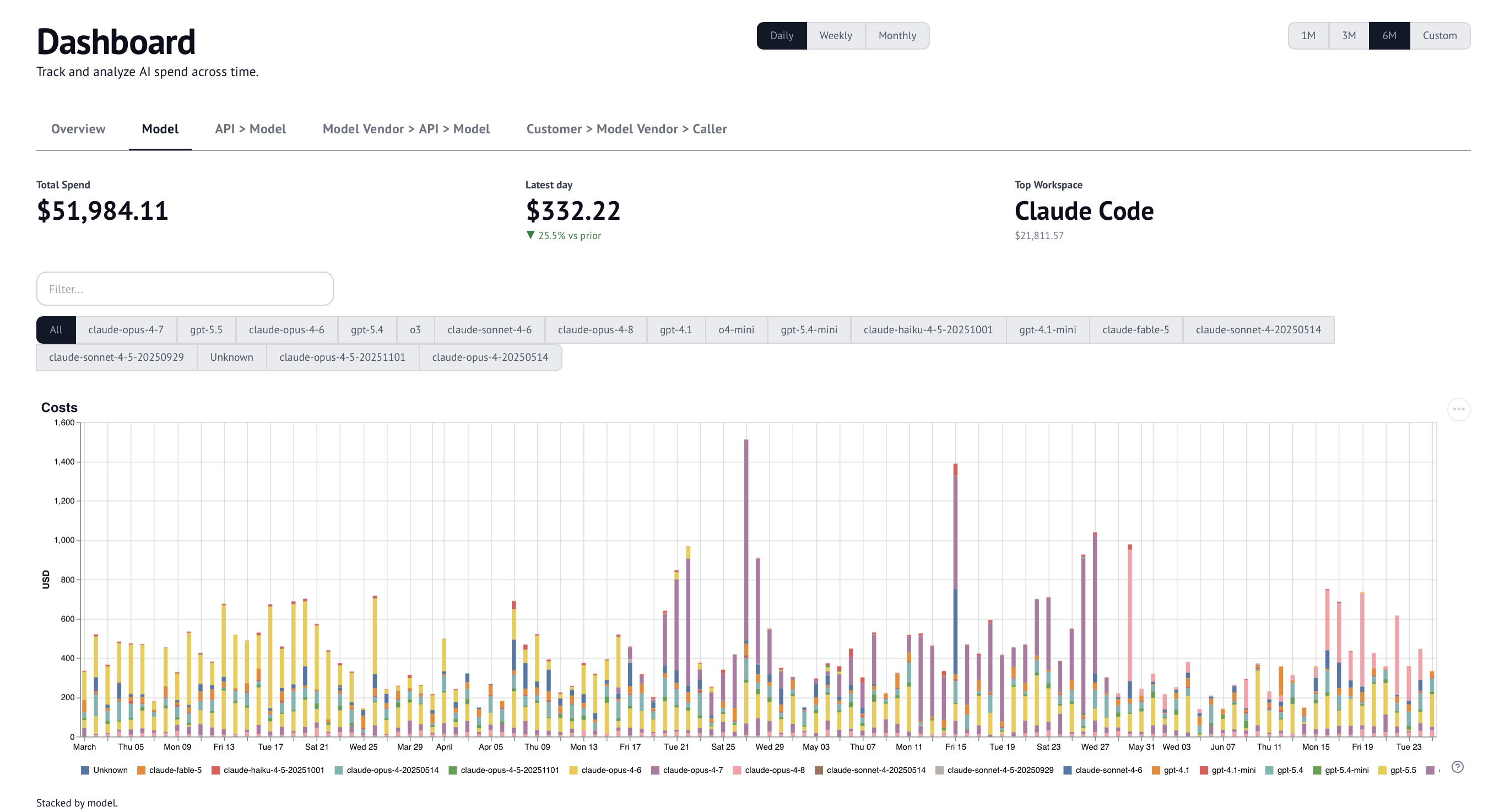
Task: Click the Dashboard heading
Action: pyautogui.click(x=116, y=42)
